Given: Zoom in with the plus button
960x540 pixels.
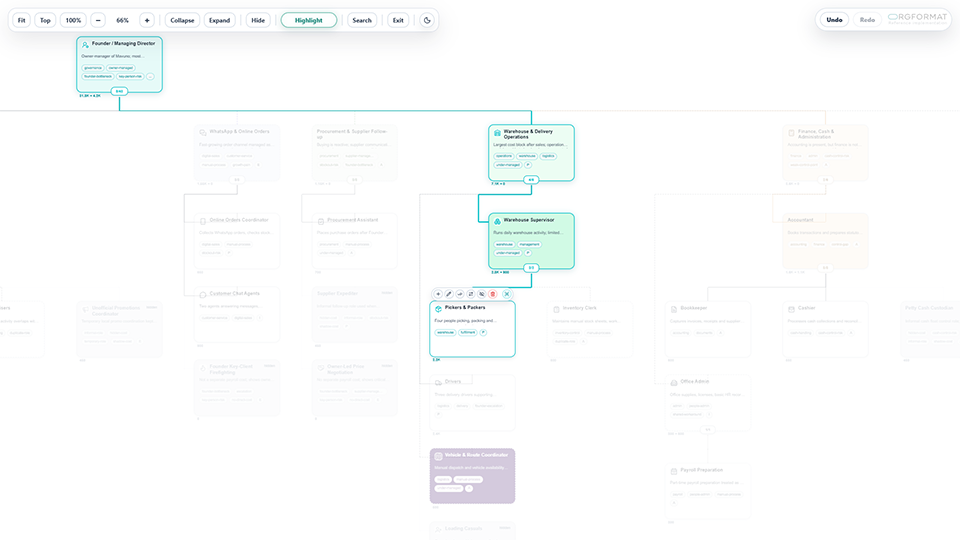Looking at the screenshot, I should (147, 20).
